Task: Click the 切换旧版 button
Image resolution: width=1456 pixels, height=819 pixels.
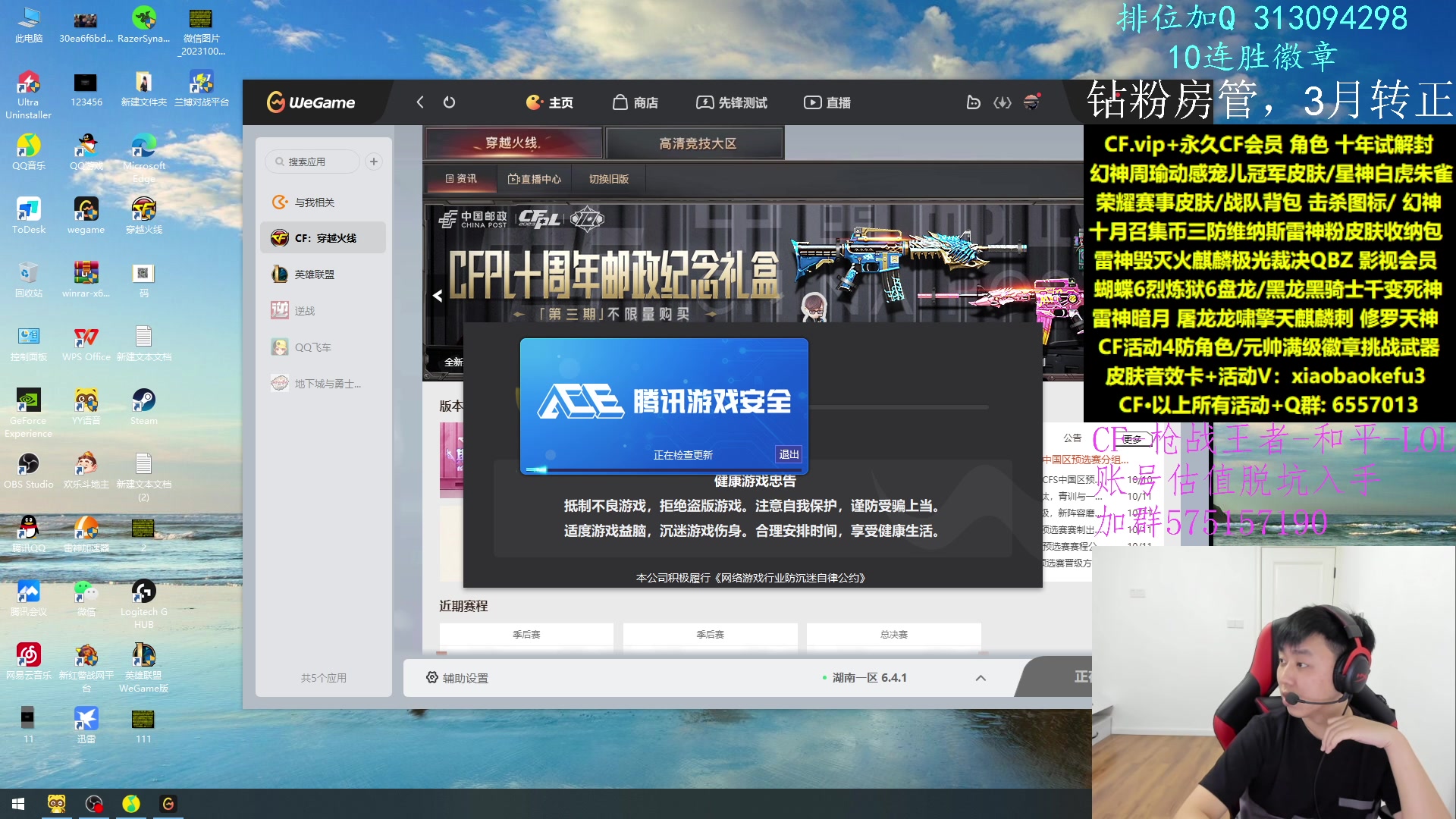Action: coord(609,179)
